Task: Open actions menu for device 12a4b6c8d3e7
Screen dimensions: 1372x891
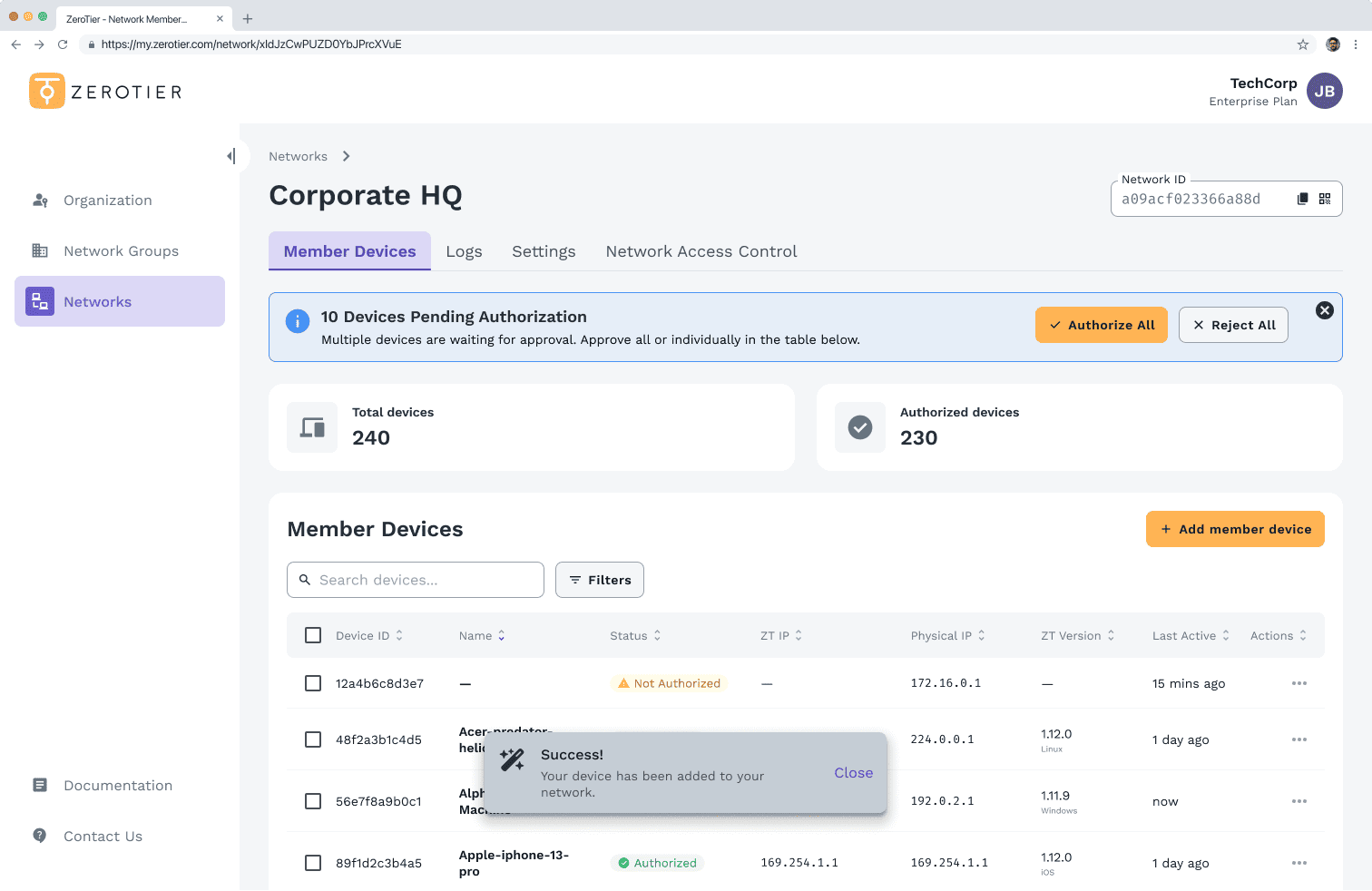Action: [x=1298, y=683]
